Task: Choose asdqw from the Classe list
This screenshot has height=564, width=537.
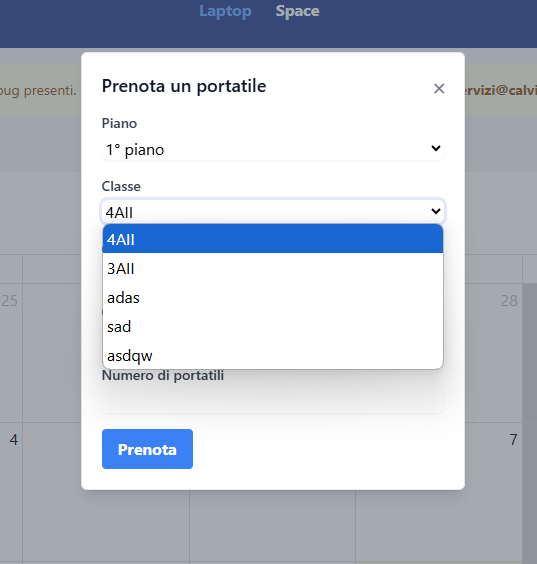Action: click(273, 355)
